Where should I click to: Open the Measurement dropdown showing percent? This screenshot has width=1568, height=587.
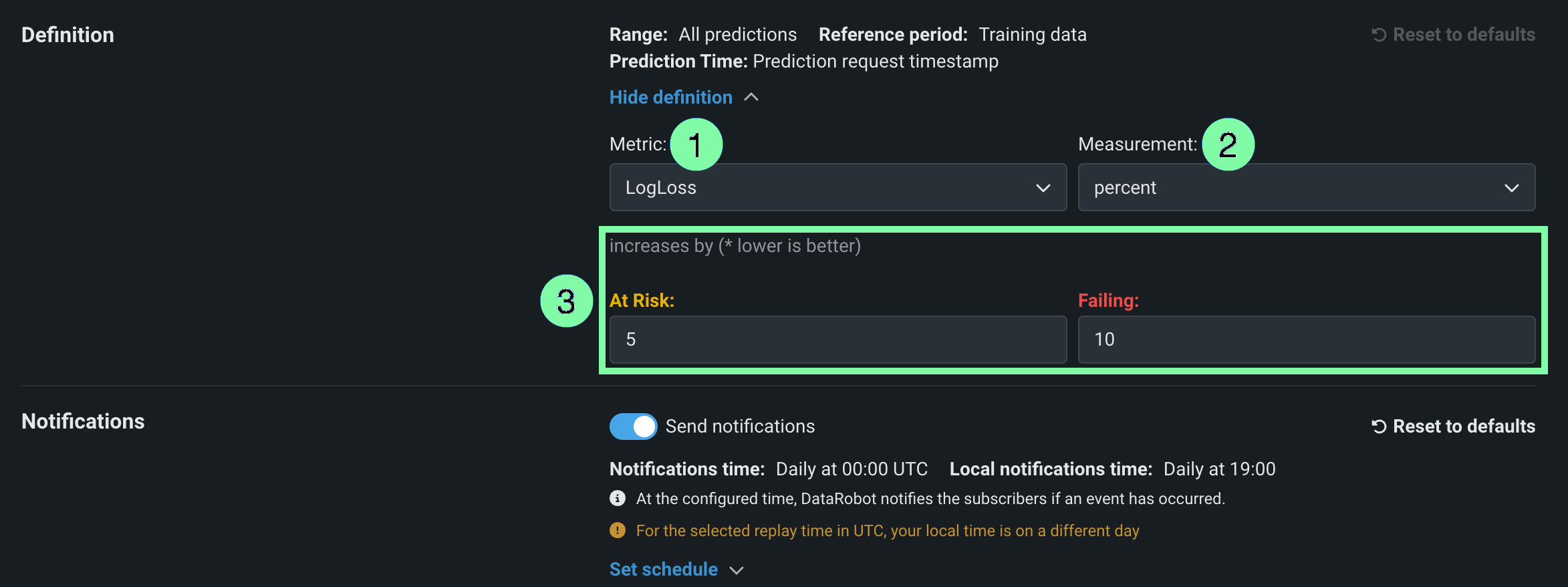click(x=1306, y=188)
